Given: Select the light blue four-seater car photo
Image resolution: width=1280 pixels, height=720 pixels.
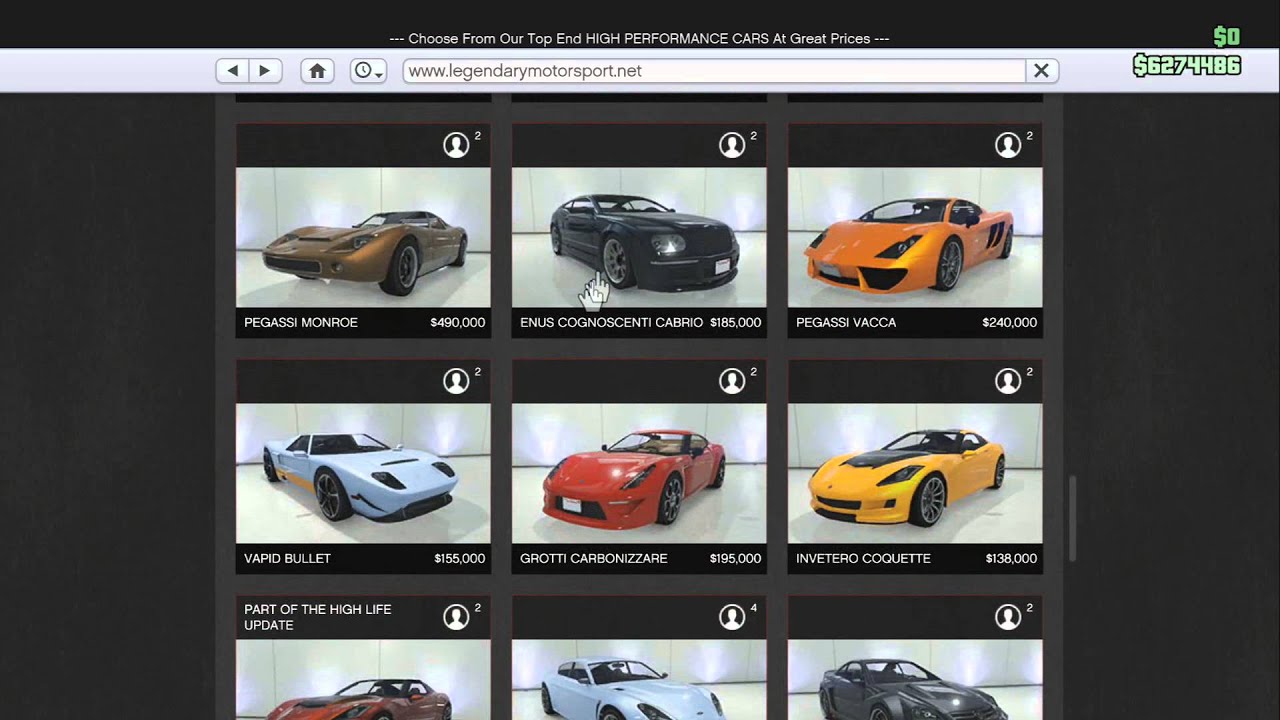Looking at the screenshot, I should pos(639,679).
